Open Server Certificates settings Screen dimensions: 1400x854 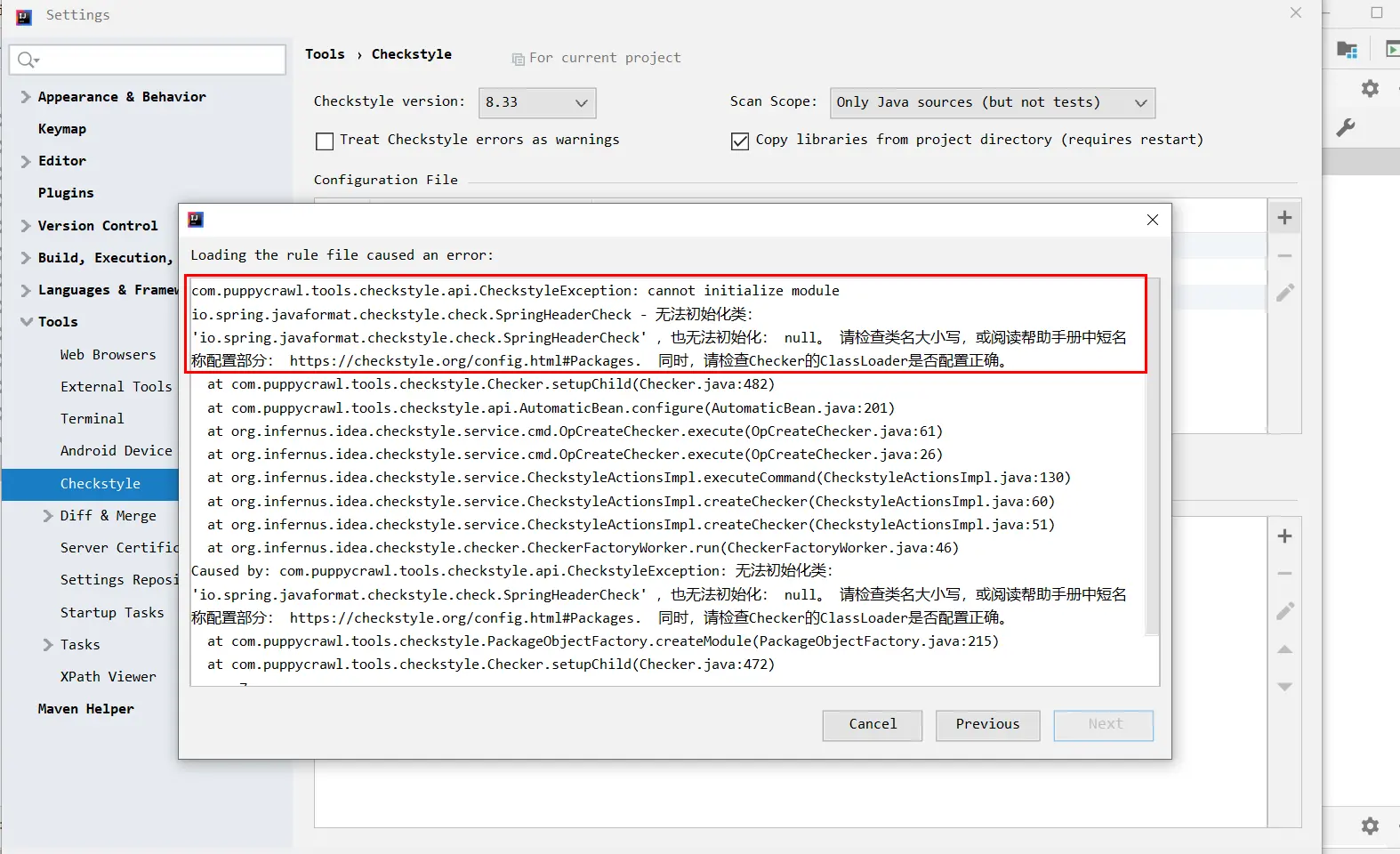click(119, 548)
